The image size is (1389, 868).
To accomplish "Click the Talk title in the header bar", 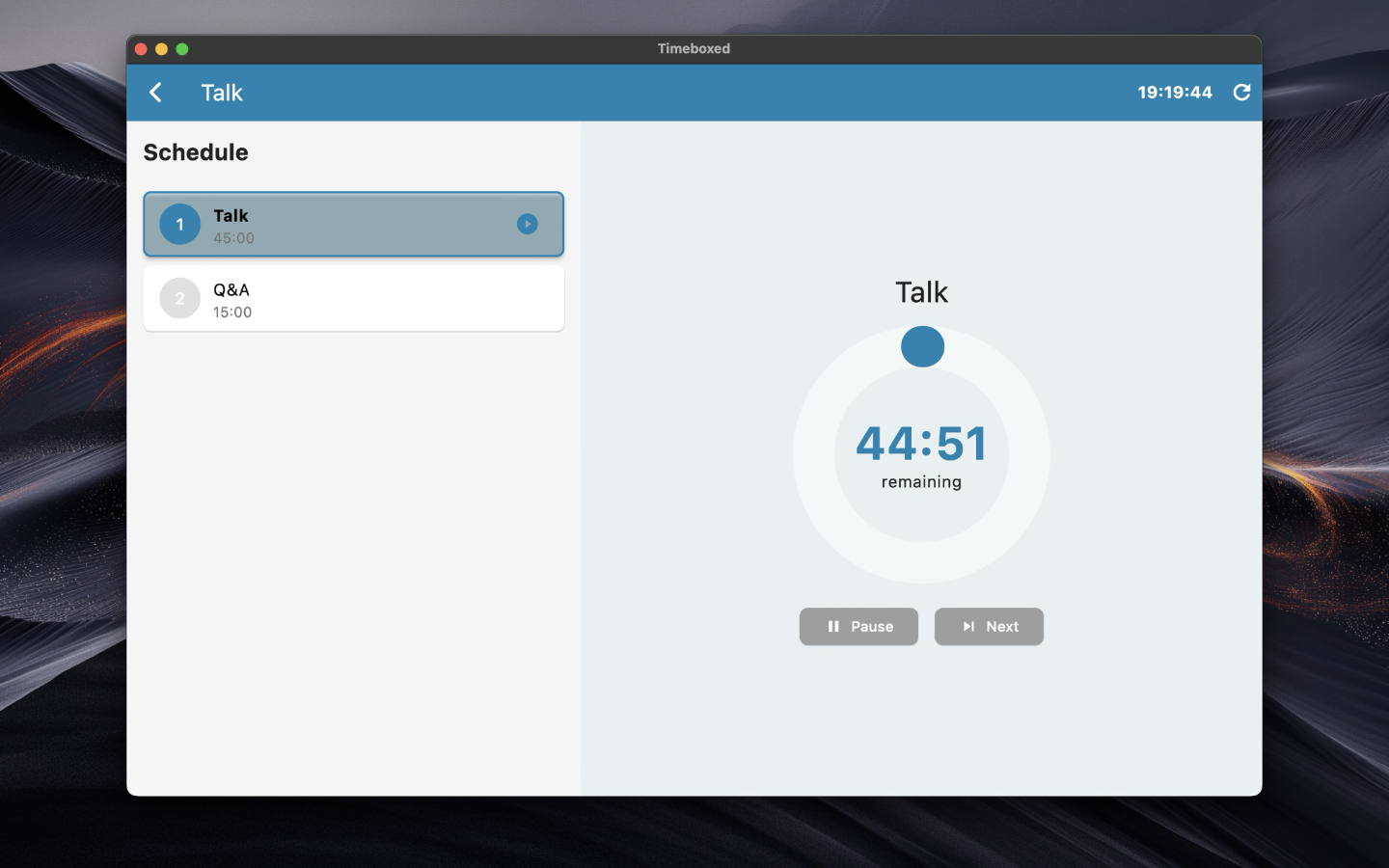I will click(222, 93).
